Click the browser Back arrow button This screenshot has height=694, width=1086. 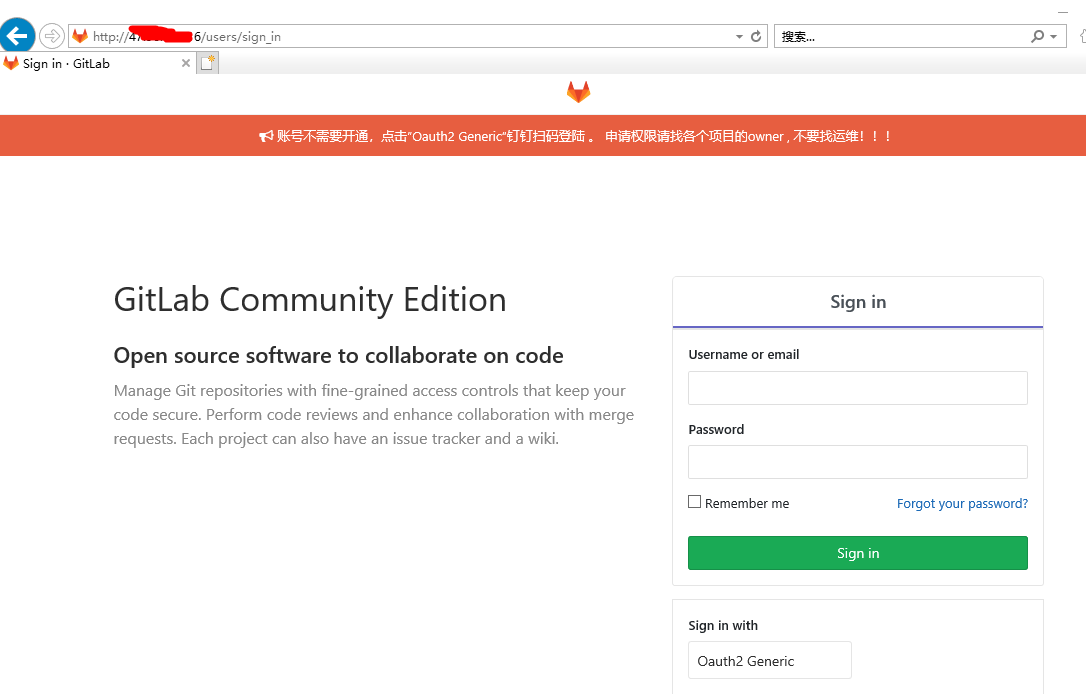point(17,35)
